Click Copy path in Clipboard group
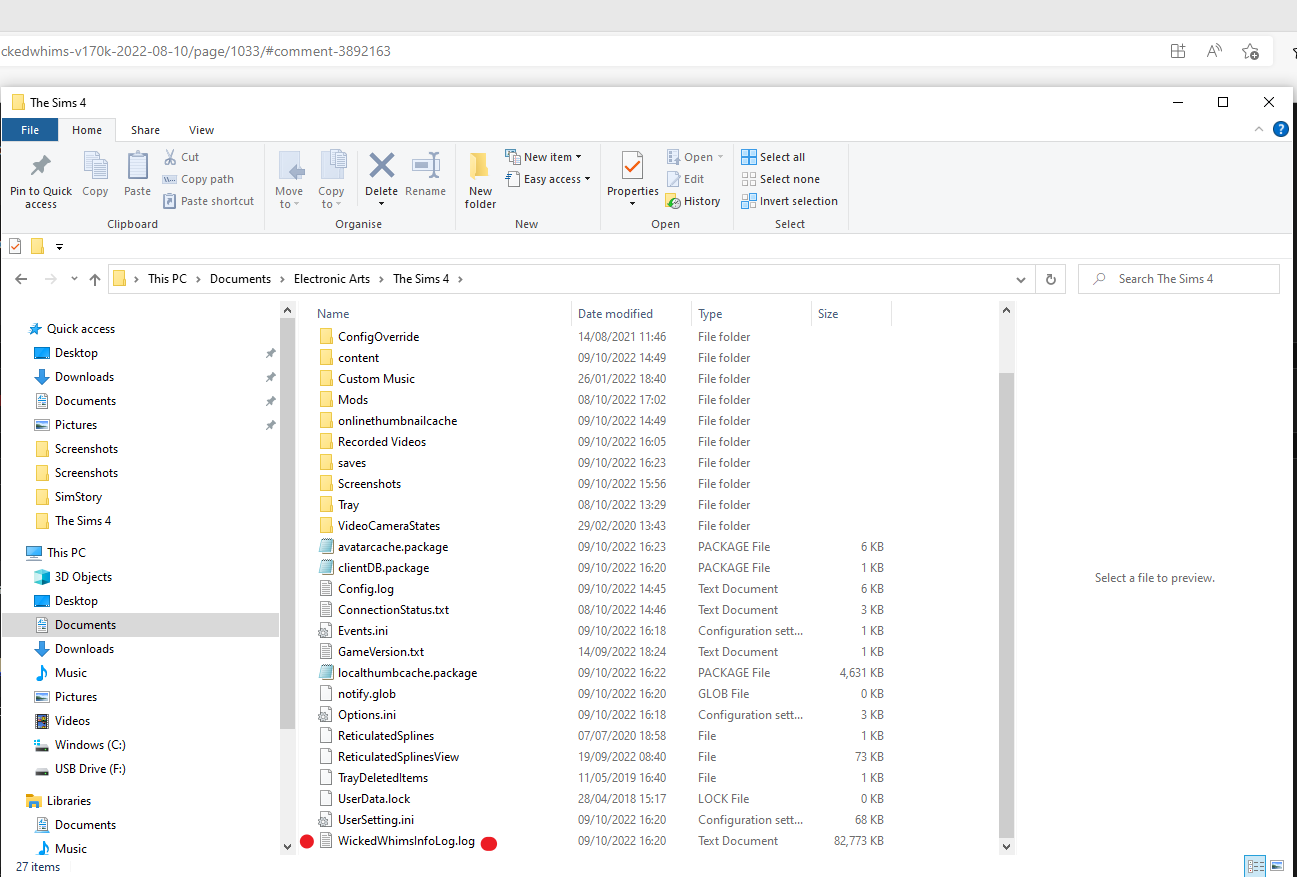 coord(198,179)
